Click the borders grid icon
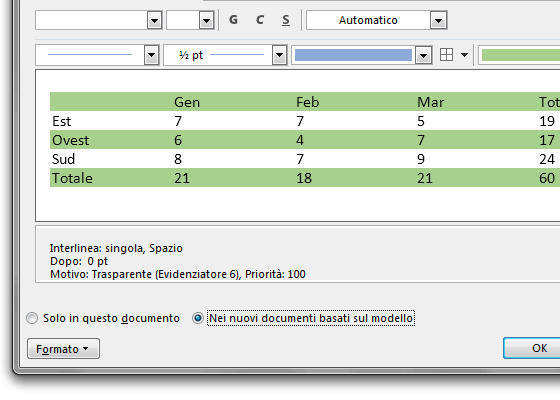This screenshot has height=400, width=560. point(446,55)
